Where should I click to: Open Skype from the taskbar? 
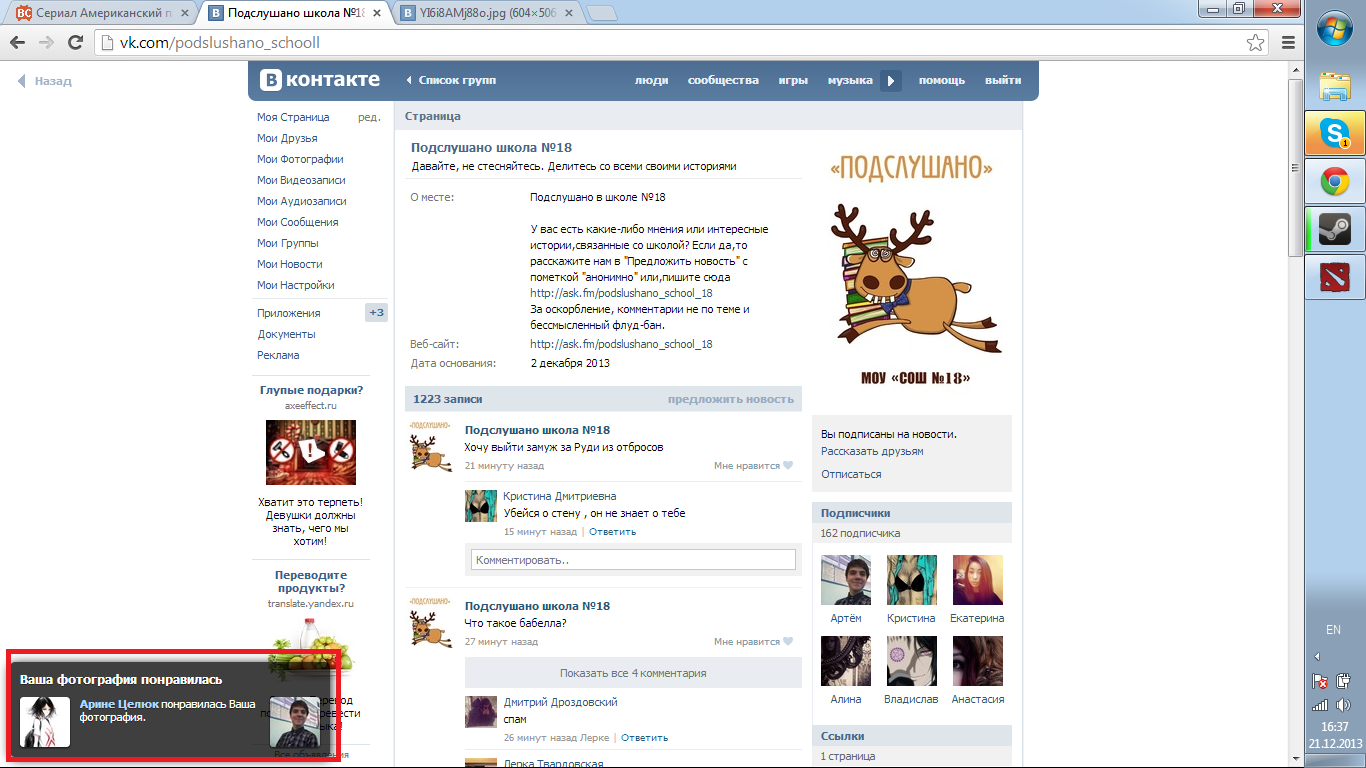point(1335,133)
